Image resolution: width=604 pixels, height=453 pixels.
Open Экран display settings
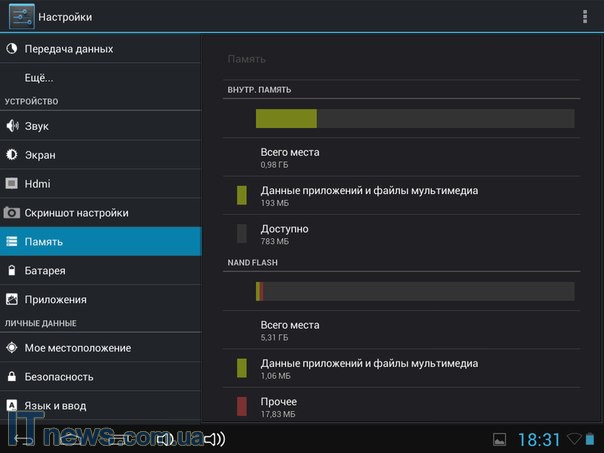[x=100, y=155]
